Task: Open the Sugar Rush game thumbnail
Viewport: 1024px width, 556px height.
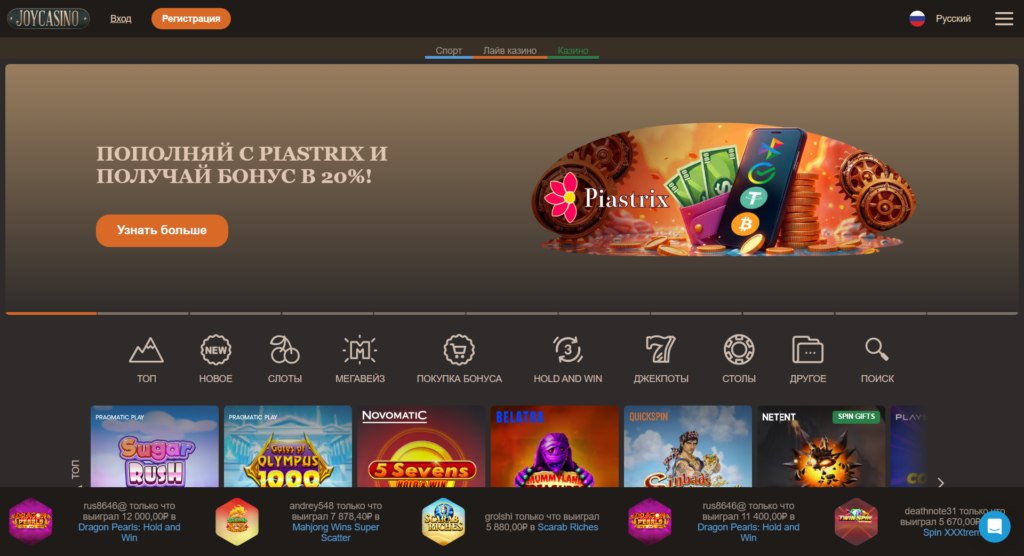Action: [155, 446]
